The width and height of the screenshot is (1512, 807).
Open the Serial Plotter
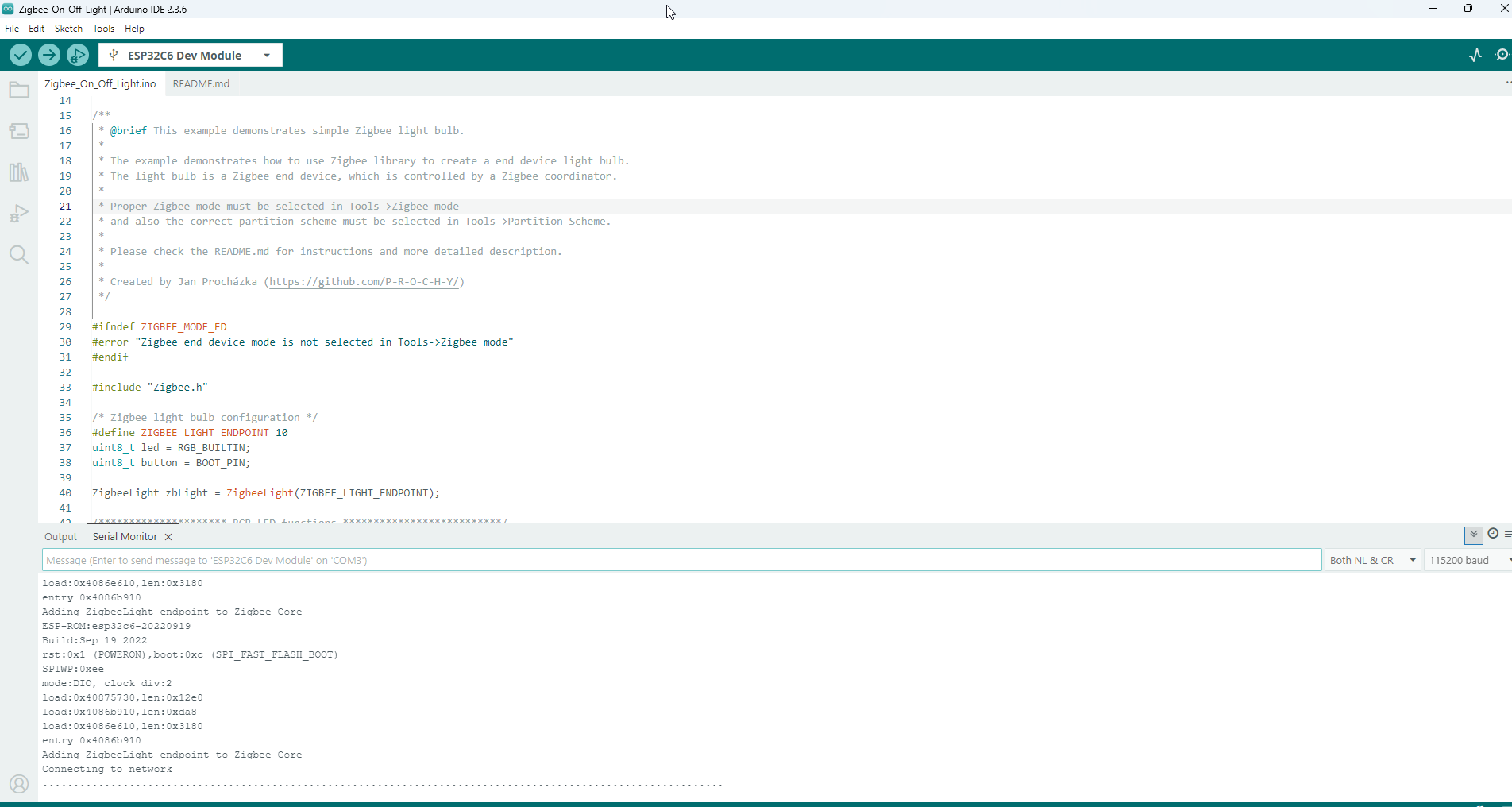coord(1475,55)
